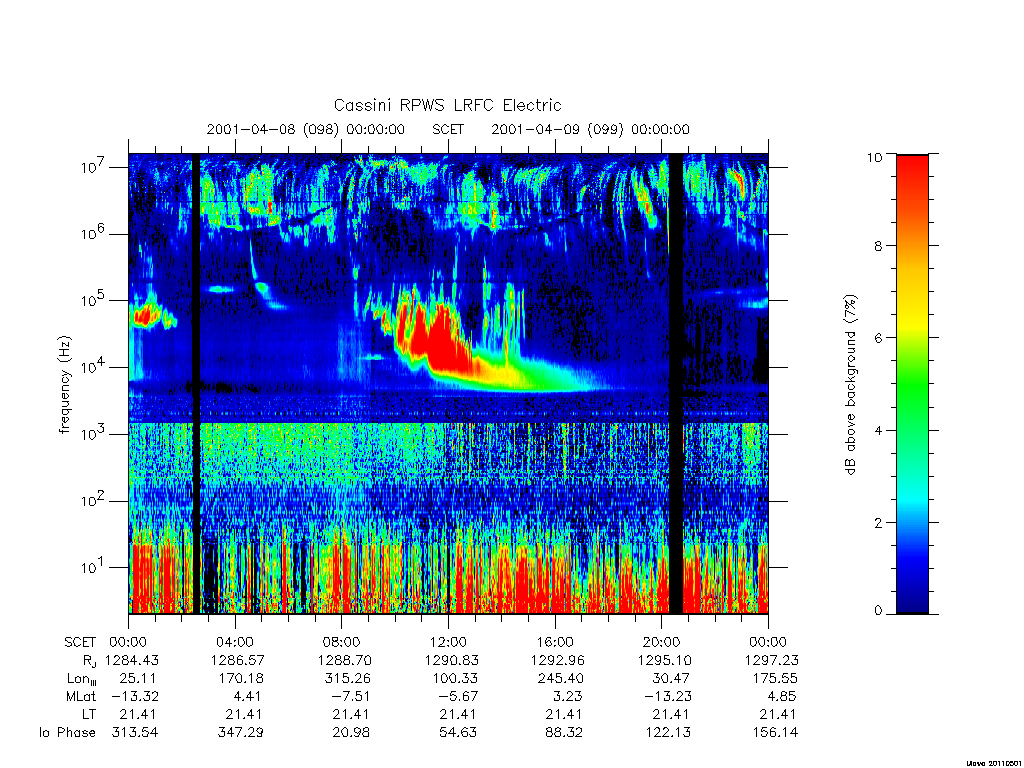Click time axis label '04:00'
The width and height of the screenshot is (1024, 768).
[235, 643]
